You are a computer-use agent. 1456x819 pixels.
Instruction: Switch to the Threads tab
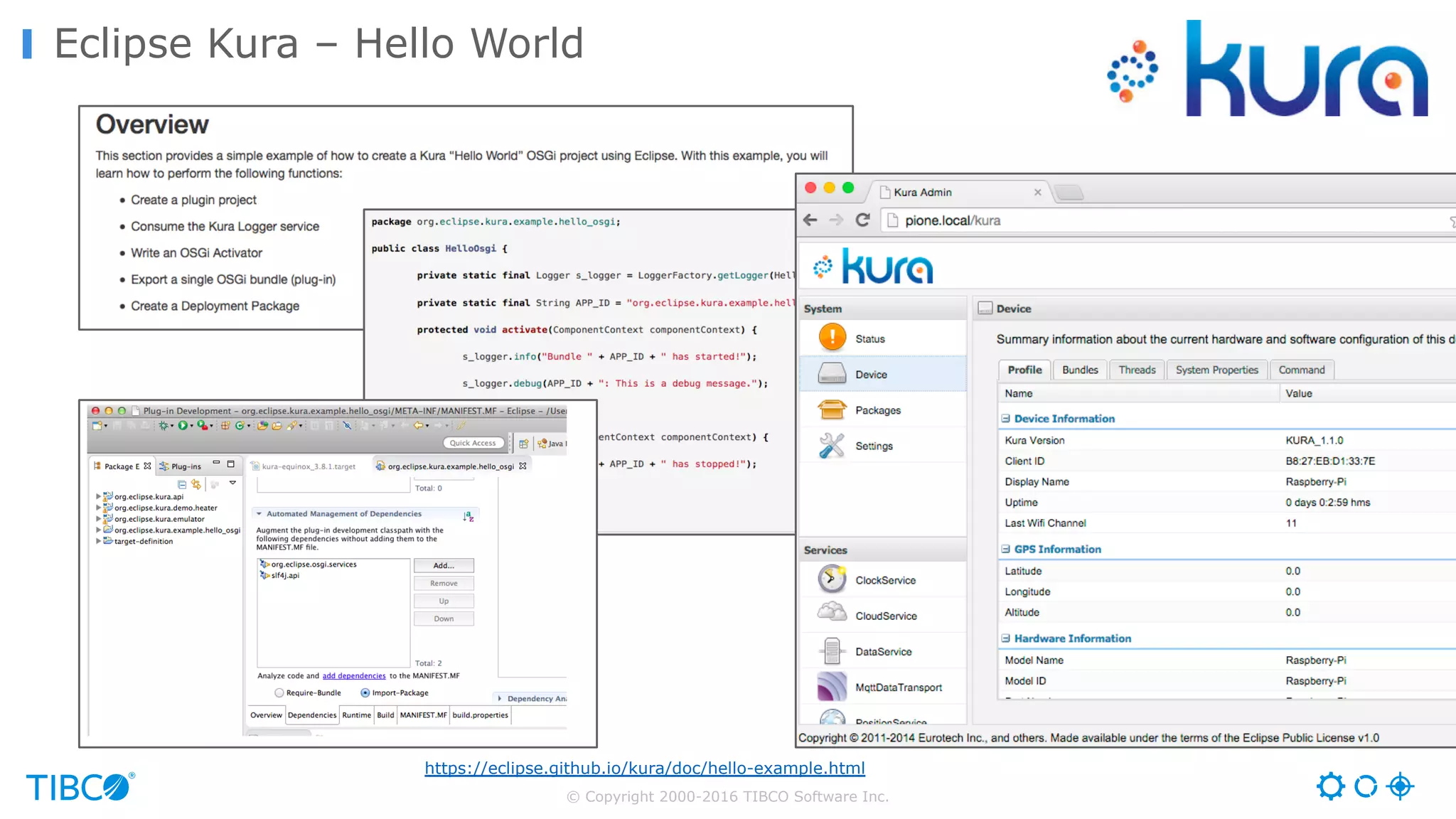tap(1137, 370)
